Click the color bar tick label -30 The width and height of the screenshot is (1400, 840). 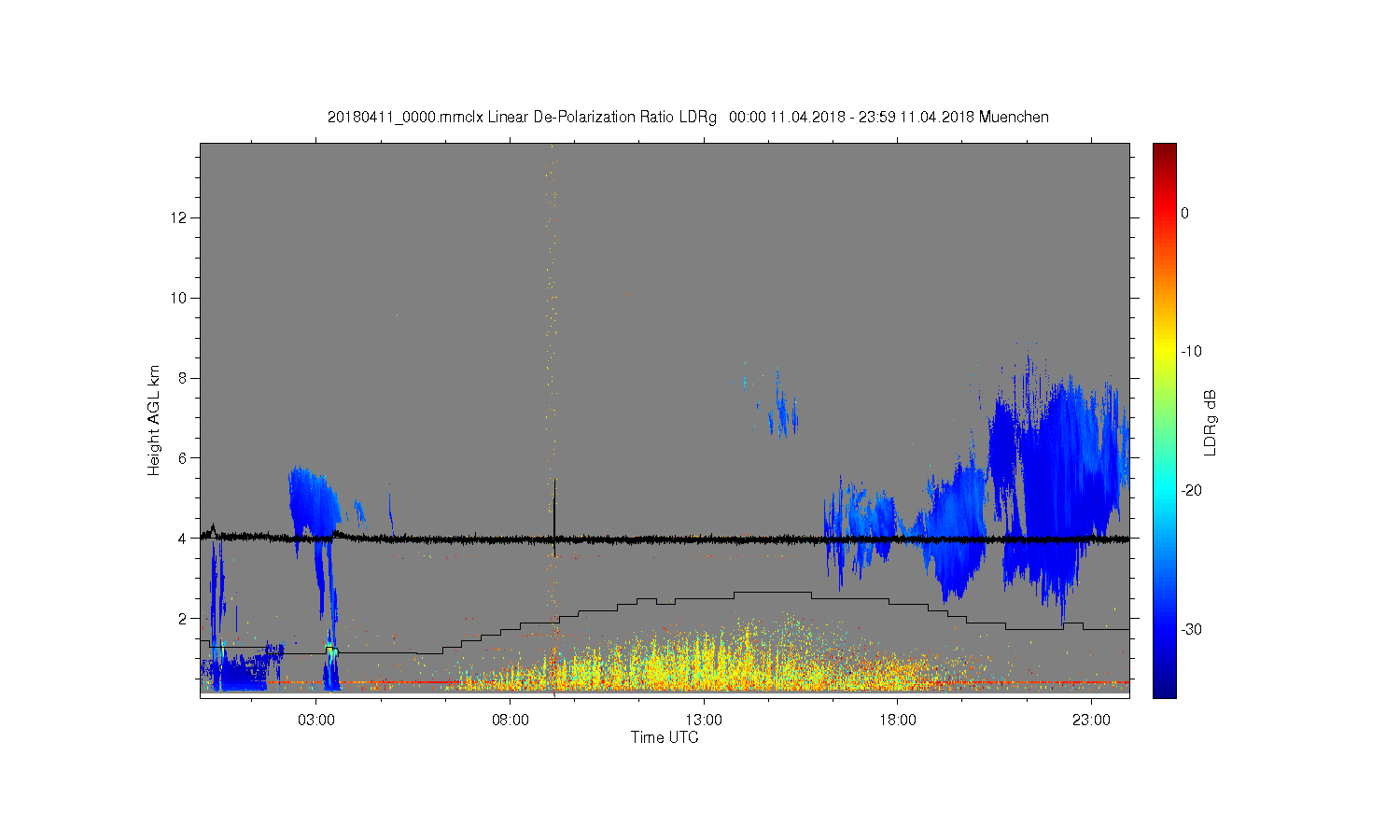point(1191,630)
